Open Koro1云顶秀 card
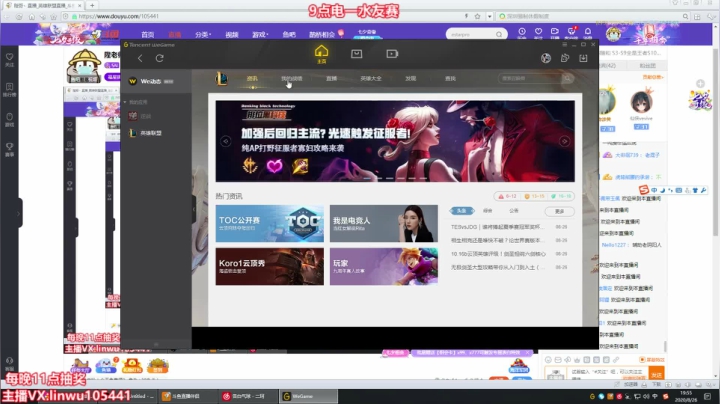720x404 pixels. (270, 267)
